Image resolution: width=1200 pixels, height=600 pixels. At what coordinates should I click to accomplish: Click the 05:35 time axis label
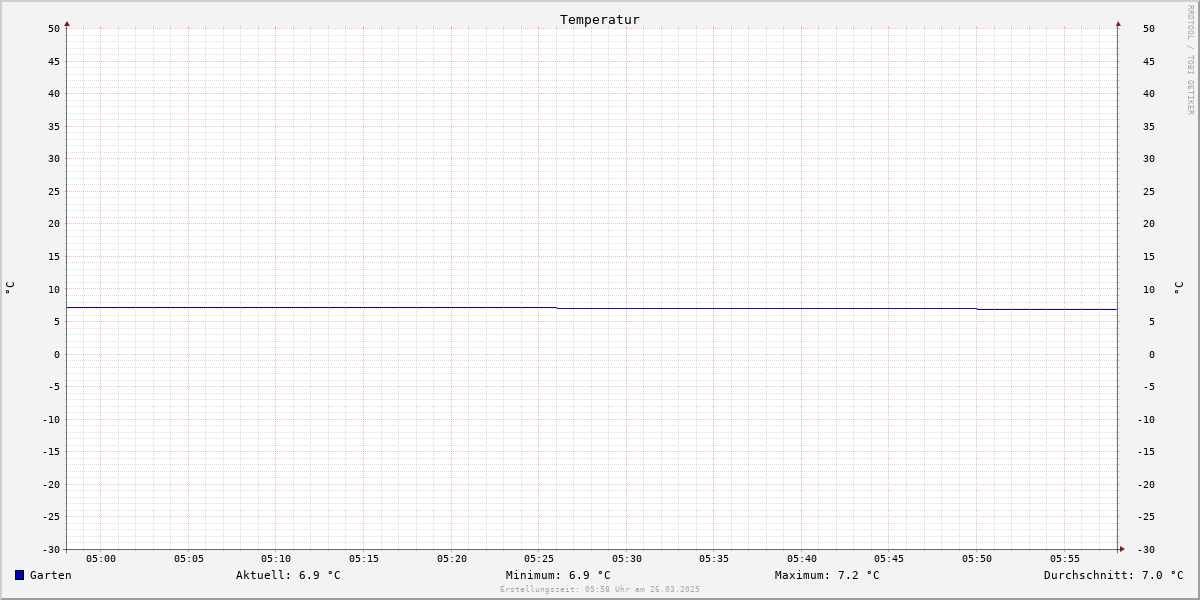pos(714,558)
